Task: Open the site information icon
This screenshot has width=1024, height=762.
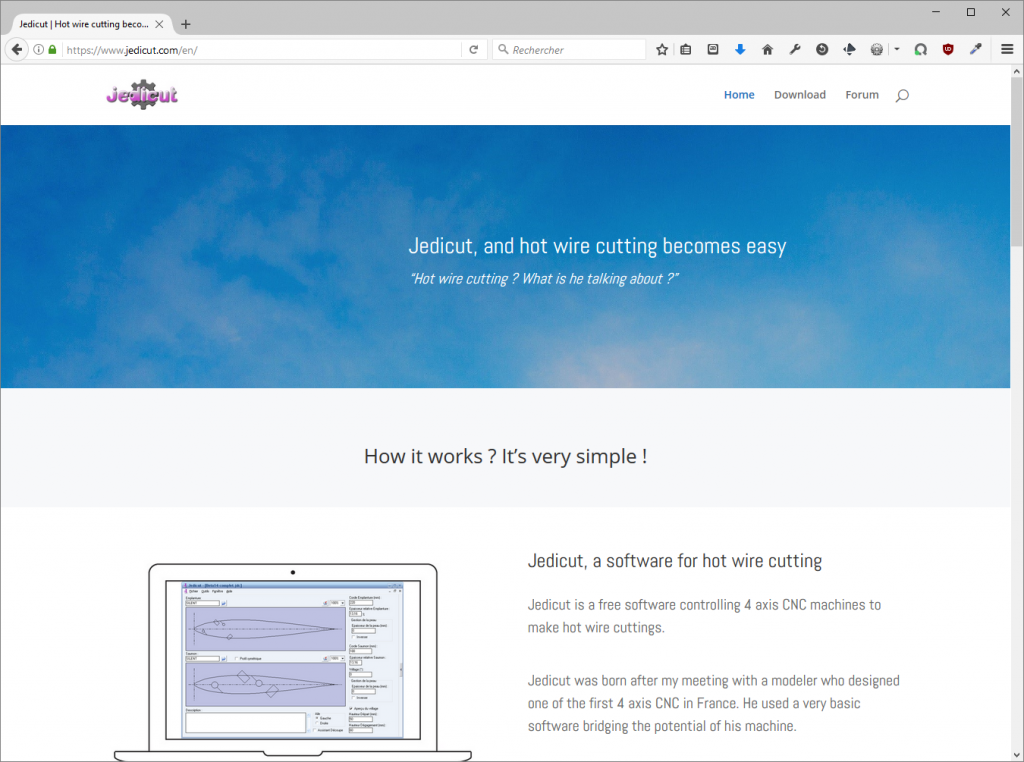Action: 39,50
